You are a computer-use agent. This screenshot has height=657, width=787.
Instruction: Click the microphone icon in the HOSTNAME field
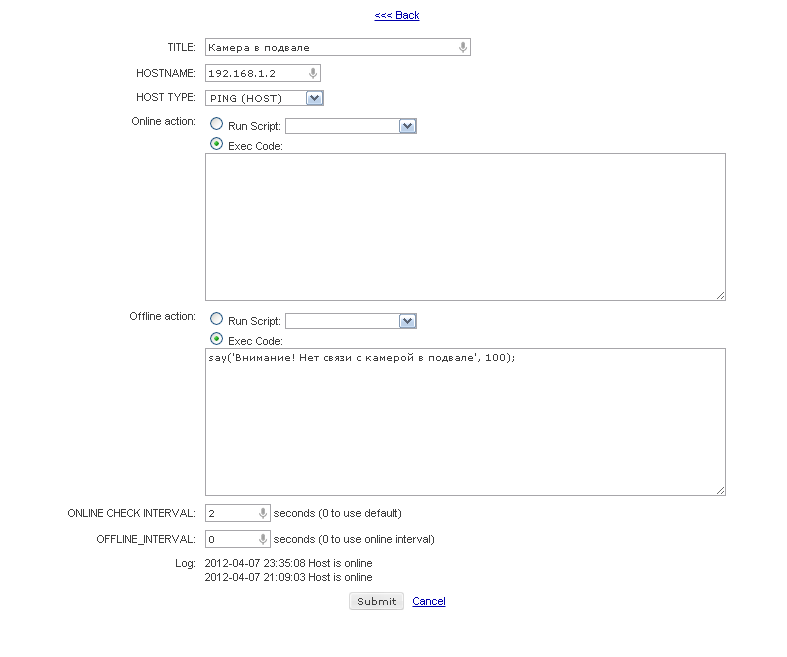pyautogui.click(x=313, y=73)
